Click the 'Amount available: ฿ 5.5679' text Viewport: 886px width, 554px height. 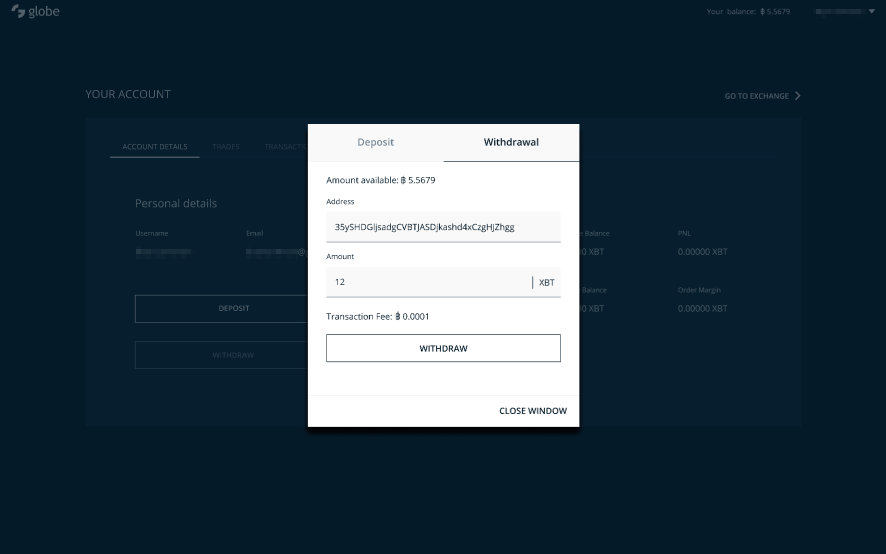point(380,180)
